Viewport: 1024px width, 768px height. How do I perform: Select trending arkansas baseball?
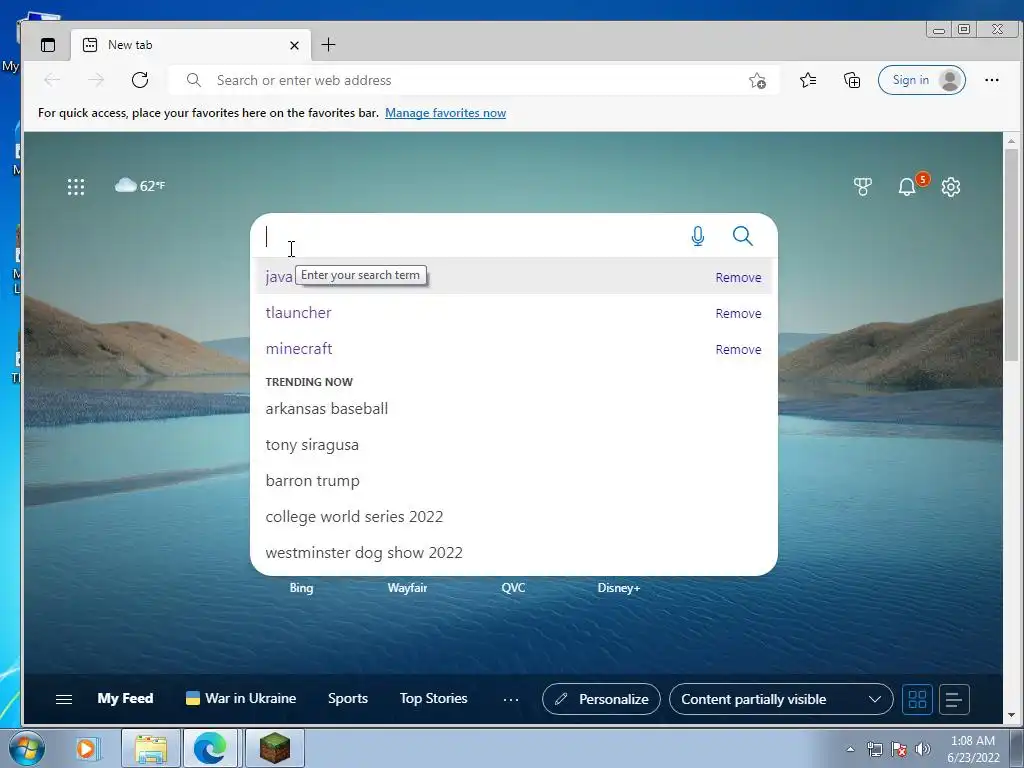click(513, 409)
